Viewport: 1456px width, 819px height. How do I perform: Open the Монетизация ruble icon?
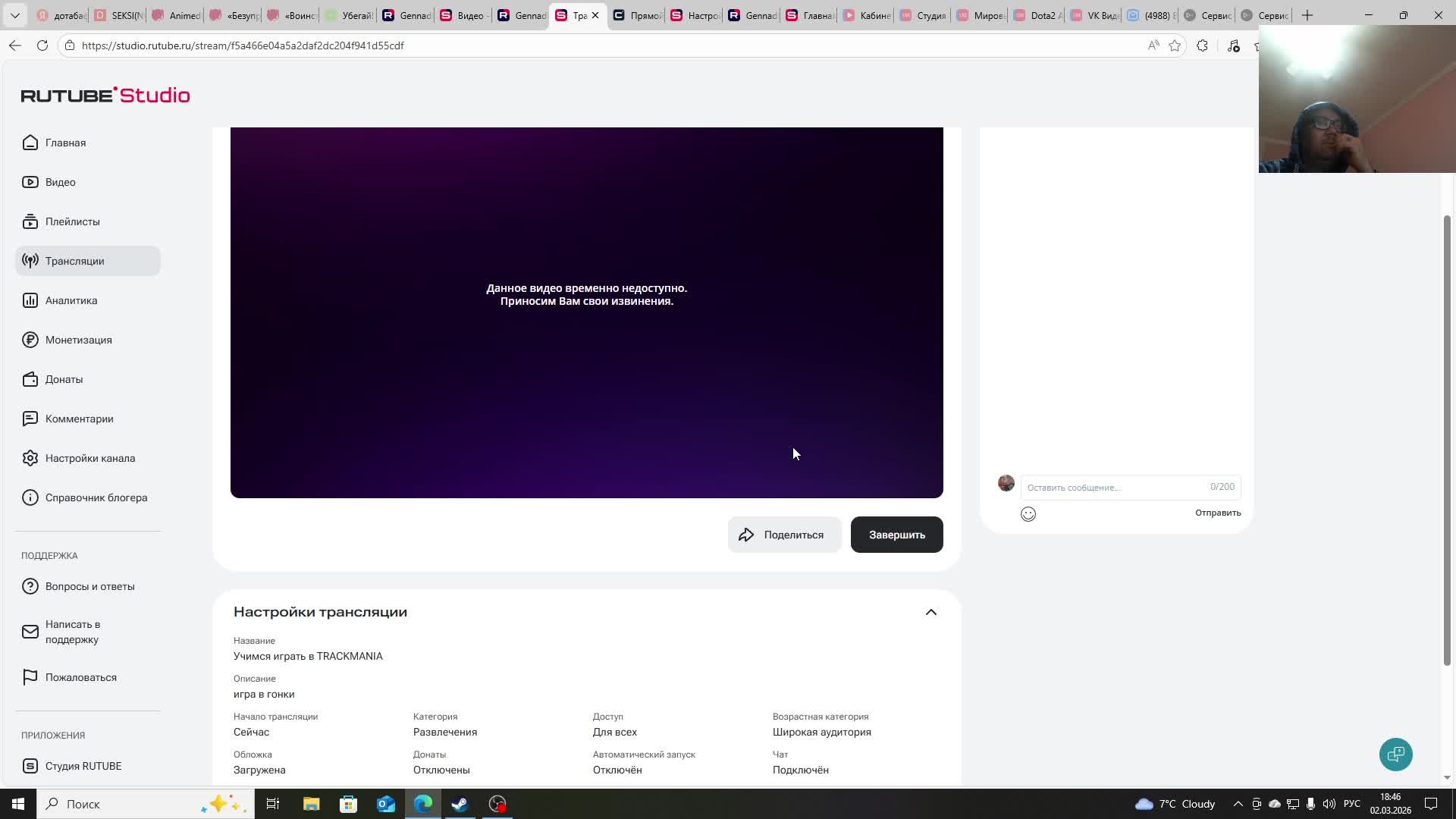point(30,340)
